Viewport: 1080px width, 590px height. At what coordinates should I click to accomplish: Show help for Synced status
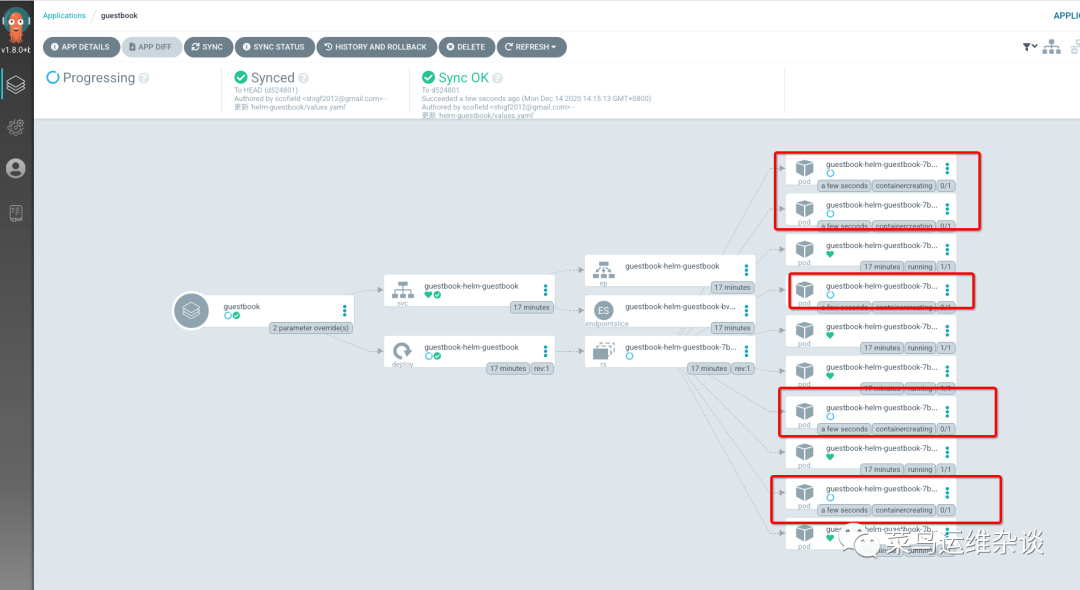click(304, 78)
